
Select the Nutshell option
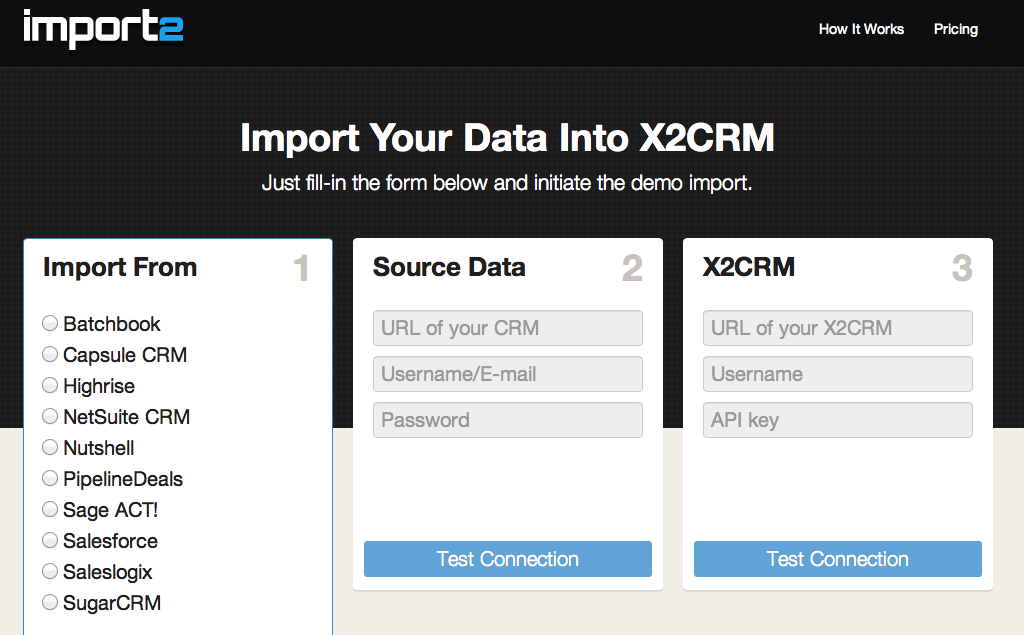click(x=50, y=448)
